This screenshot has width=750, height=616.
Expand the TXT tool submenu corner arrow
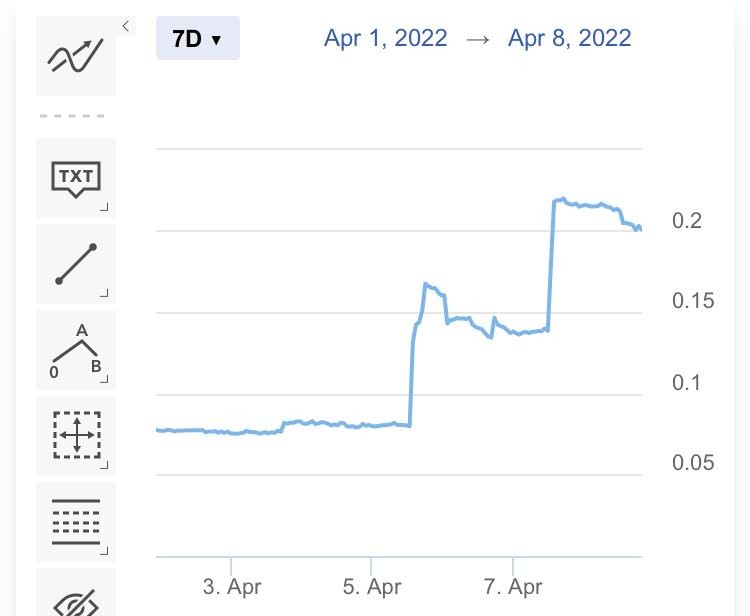pos(104,207)
